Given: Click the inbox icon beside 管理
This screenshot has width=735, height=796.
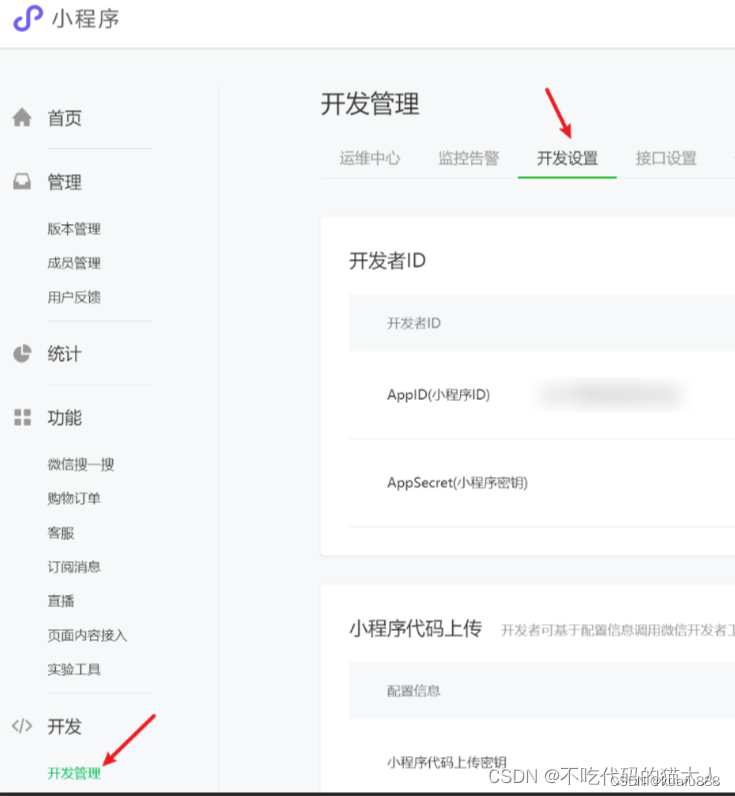Looking at the screenshot, I should [x=22, y=181].
